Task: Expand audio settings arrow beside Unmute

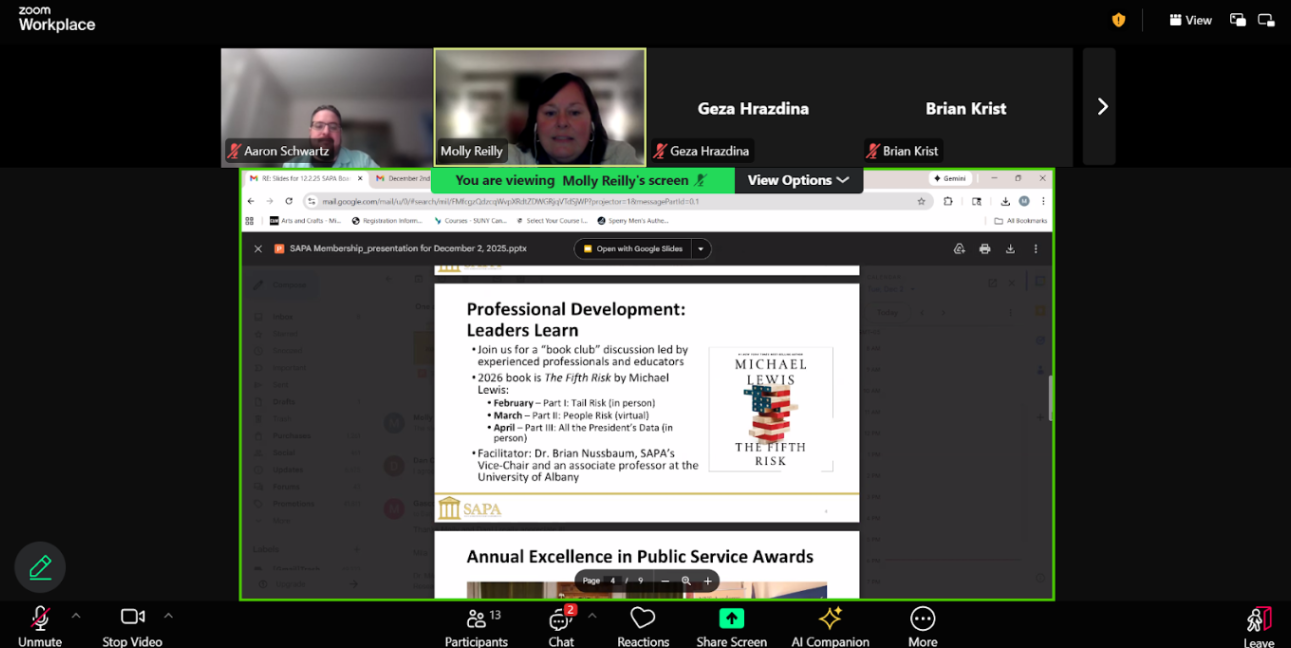Action: point(76,616)
